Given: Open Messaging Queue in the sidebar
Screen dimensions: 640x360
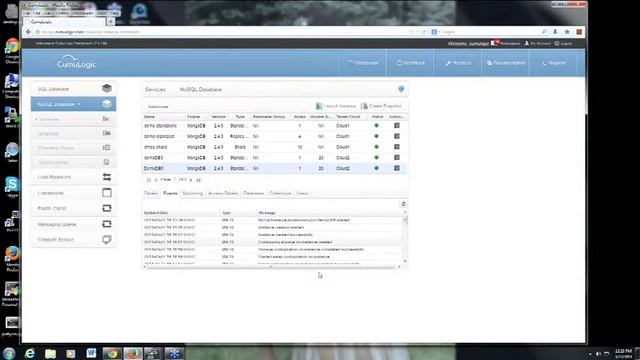Looking at the screenshot, I should (x=73, y=224).
